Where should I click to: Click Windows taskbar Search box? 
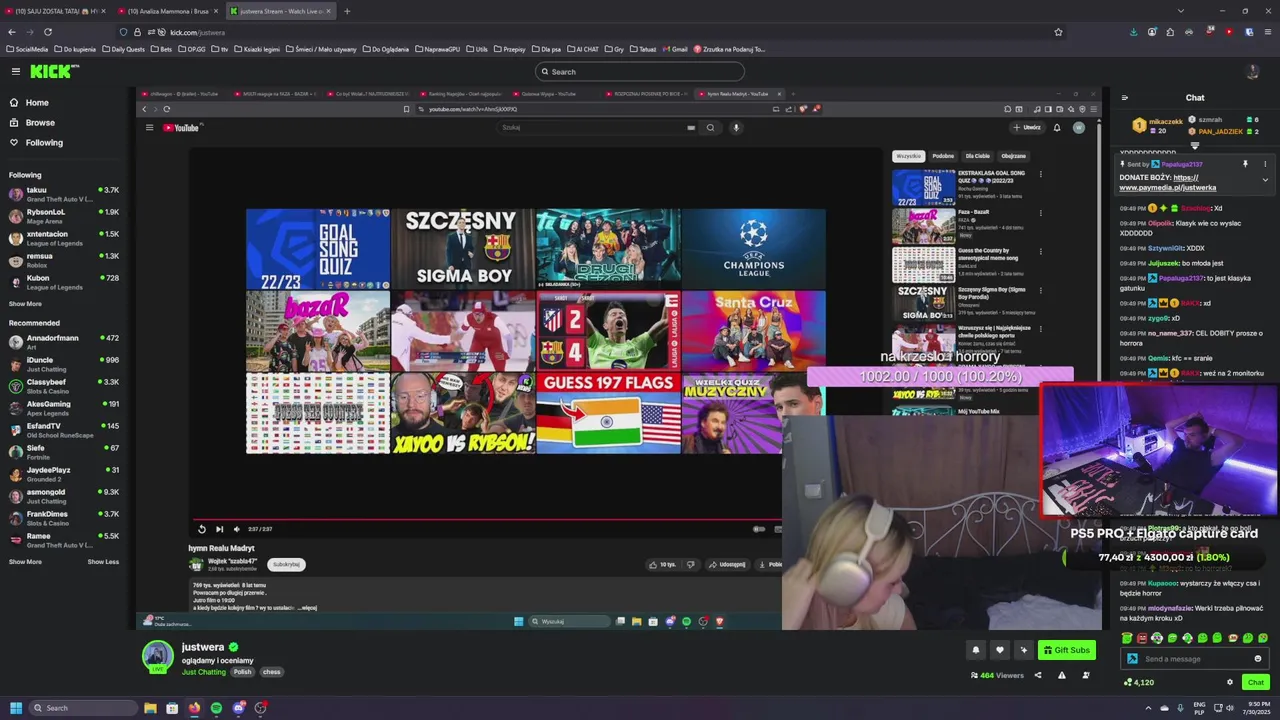pos(83,708)
